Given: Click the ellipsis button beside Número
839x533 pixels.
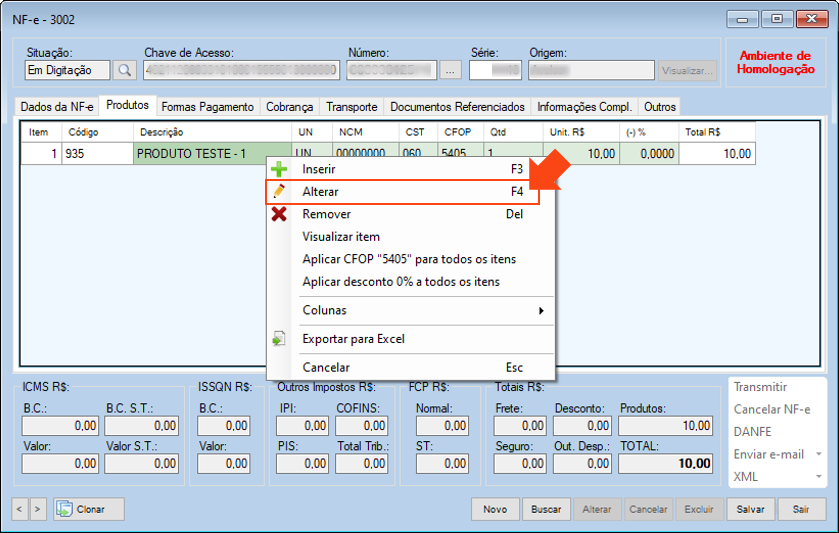Looking at the screenshot, I should (451, 70).
